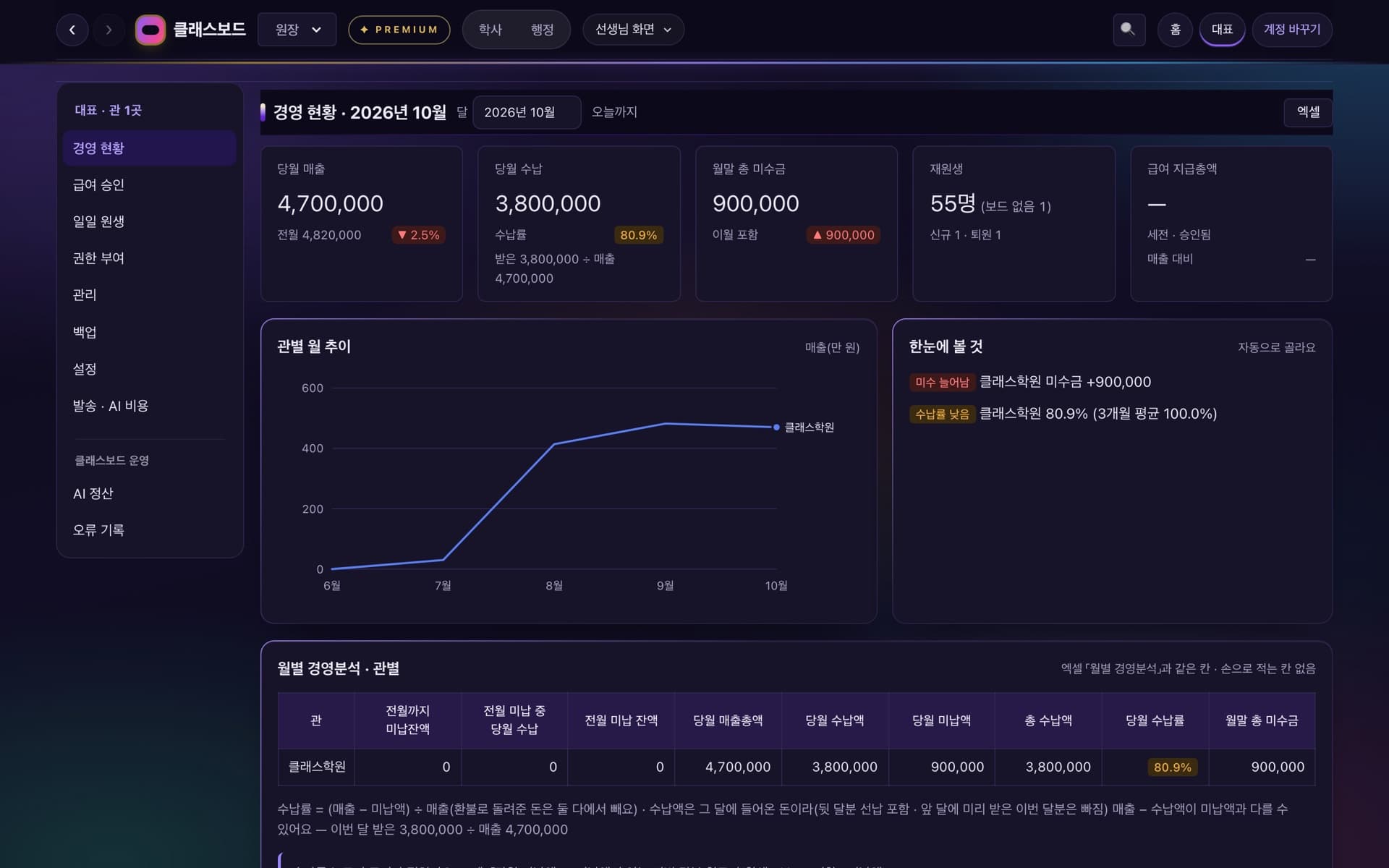Open the 2026년 10월 month picker
The image size is (1389, 868).
[x=527, y=112]
